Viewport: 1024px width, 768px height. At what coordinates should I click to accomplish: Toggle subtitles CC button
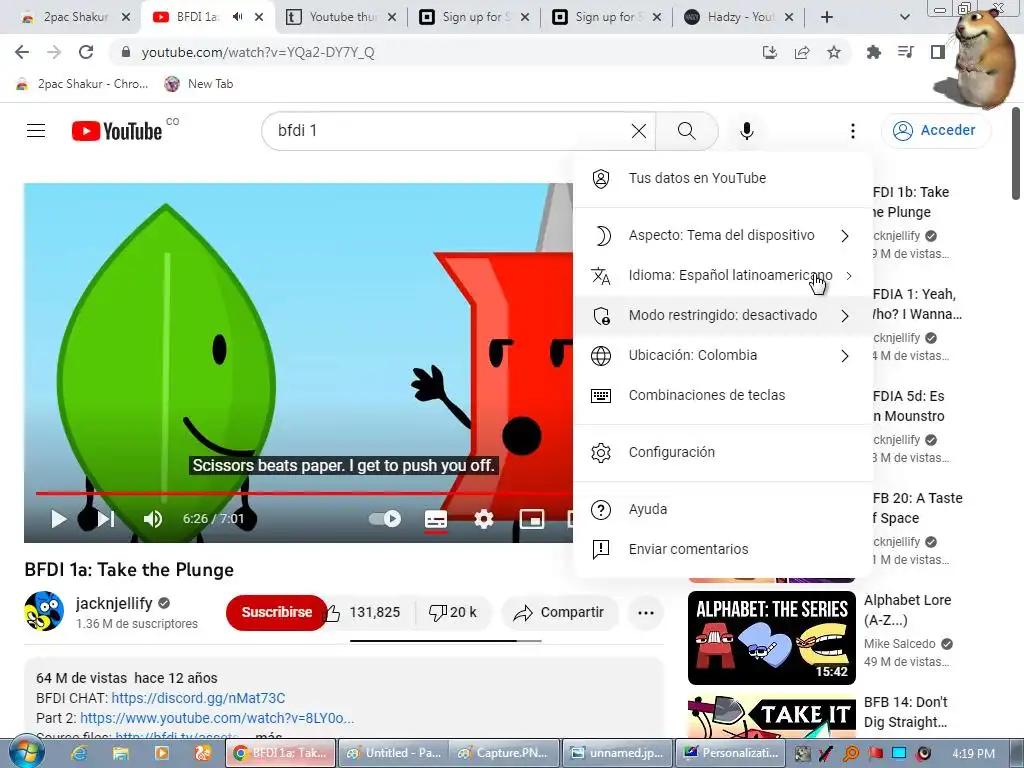pyautogui.click(x=436, y=519)
